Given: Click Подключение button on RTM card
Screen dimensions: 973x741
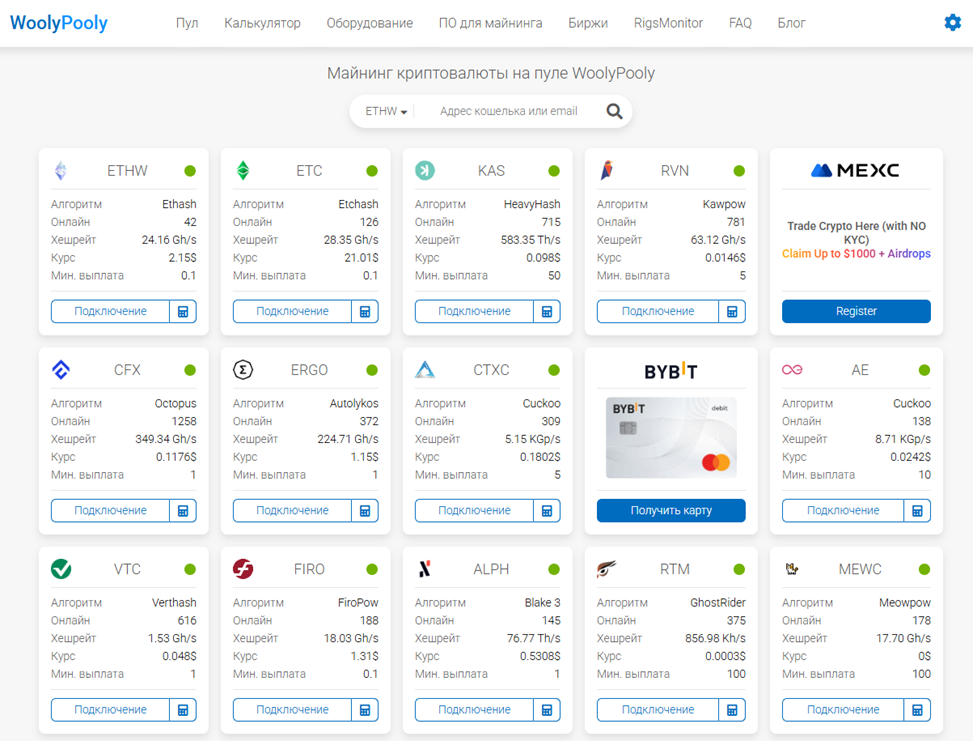Looking at the screenshot, I should pyautogui.click(x=658, y=710).
